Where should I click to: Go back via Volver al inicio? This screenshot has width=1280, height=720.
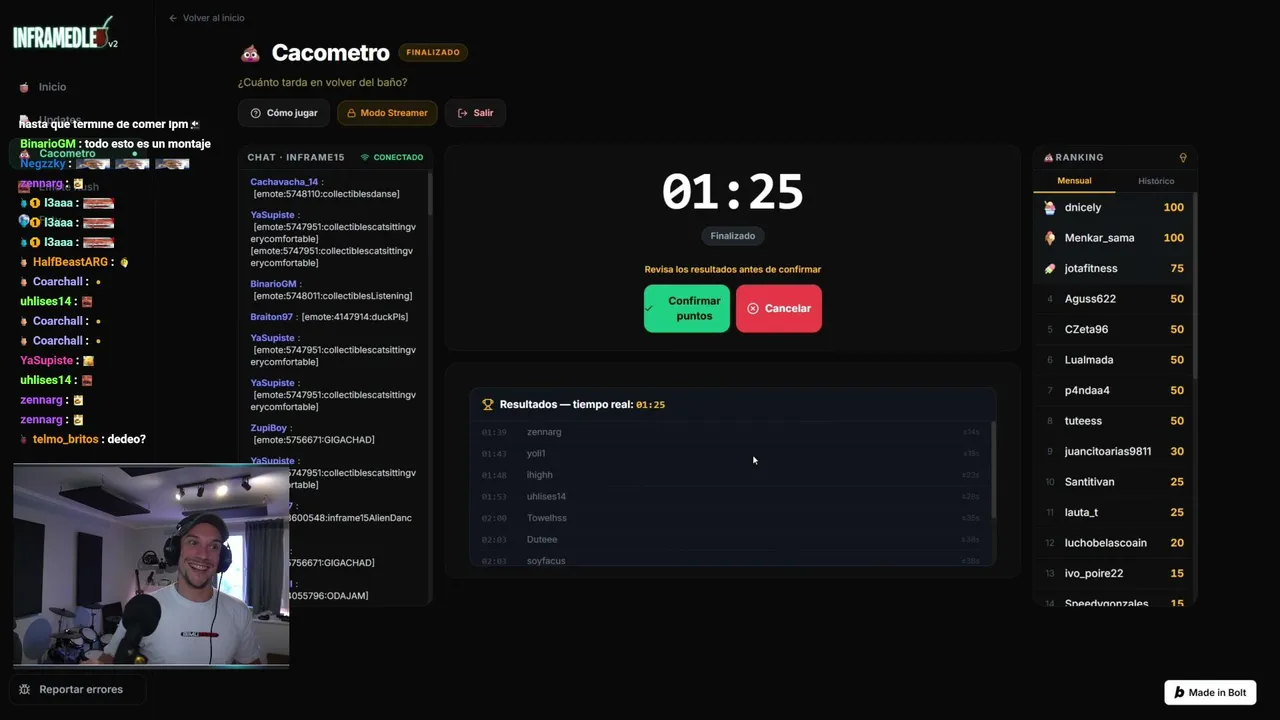[x=207, y=18]
